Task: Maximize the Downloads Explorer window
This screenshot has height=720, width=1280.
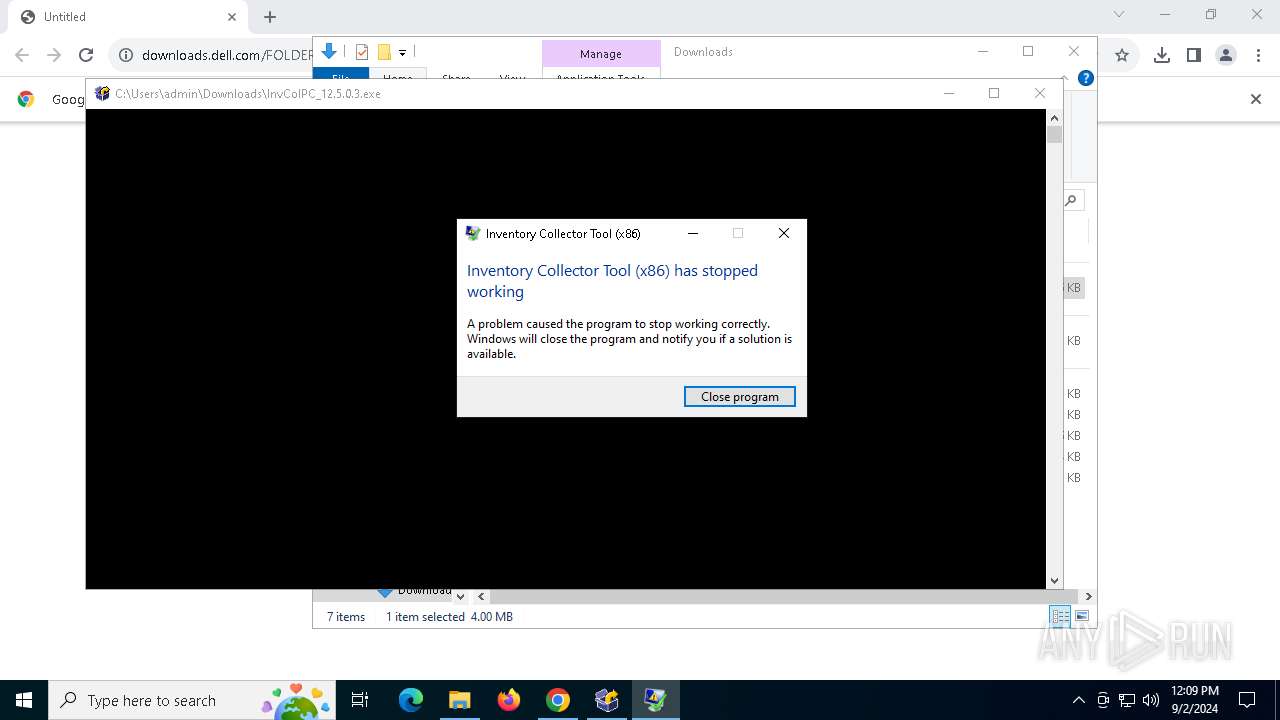Action: pos(1028,51)
